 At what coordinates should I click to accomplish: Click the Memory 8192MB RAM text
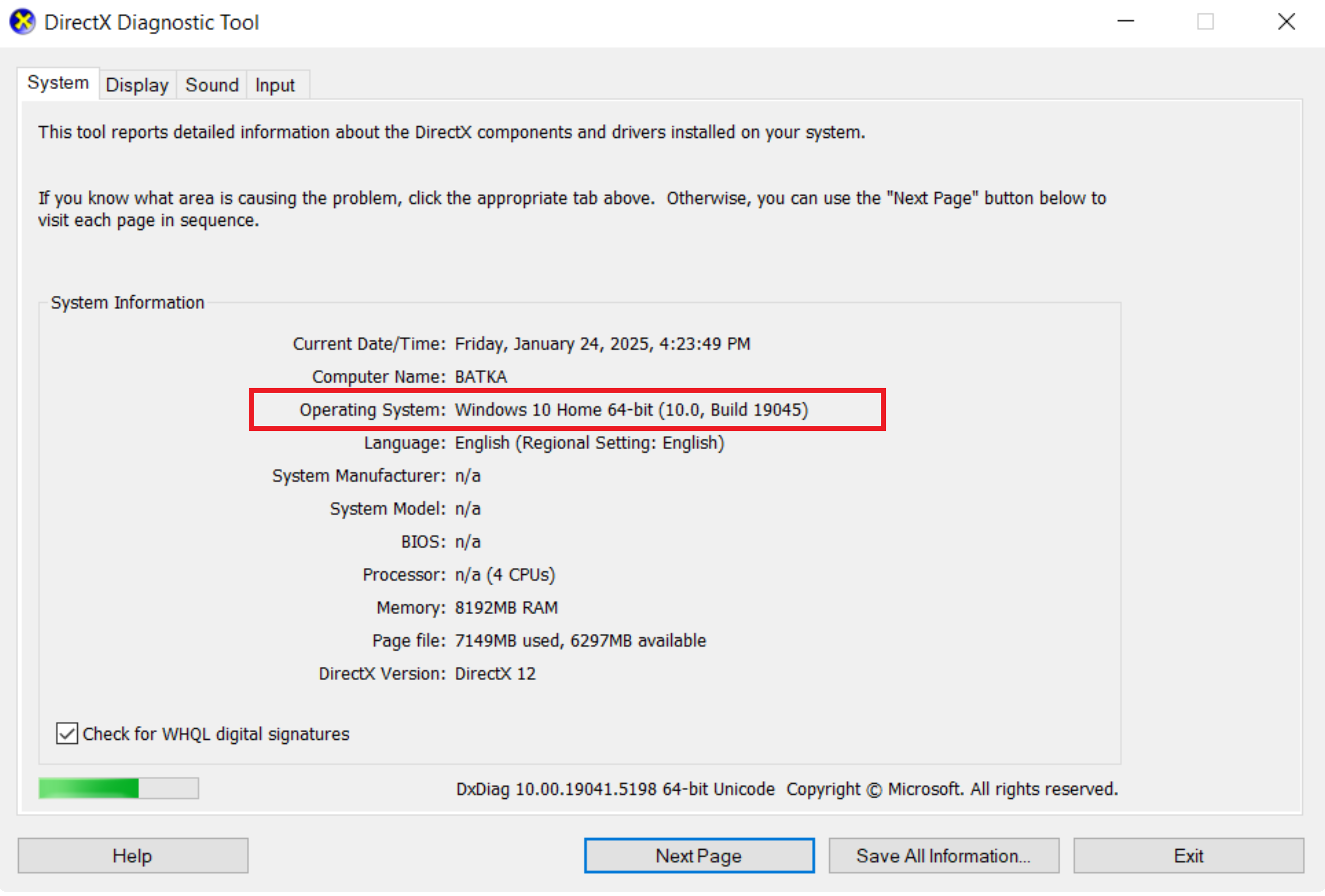click(506, 608)
